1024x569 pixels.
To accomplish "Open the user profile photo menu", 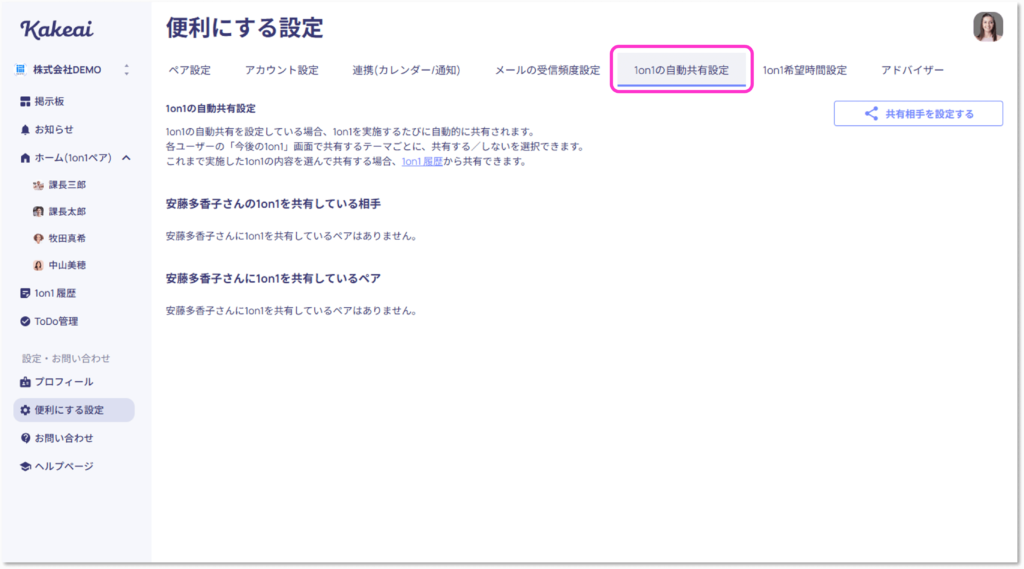I will (987, 27).
